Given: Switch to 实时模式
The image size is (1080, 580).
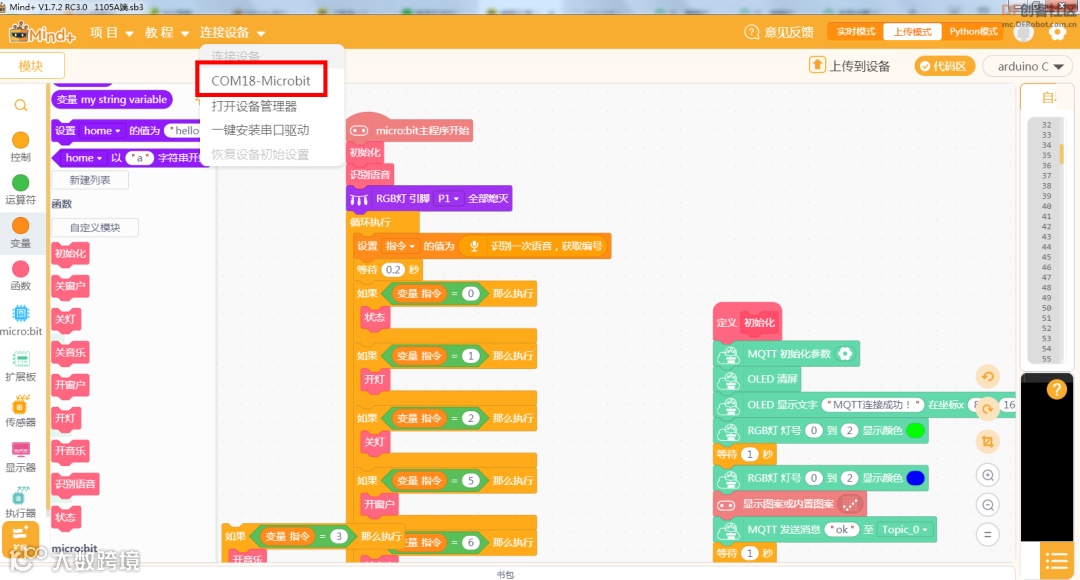Looking at the screenshot, I should click(x=855, y=32).
